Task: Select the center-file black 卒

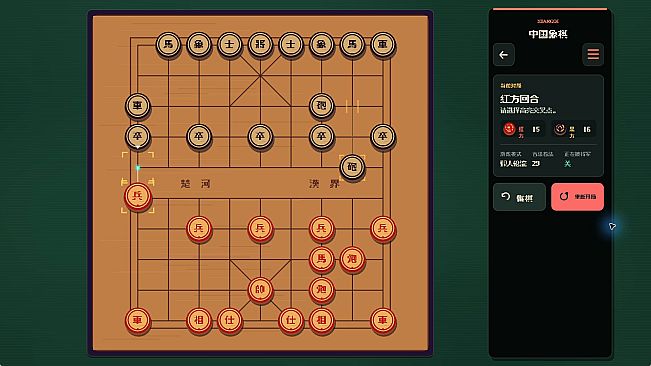Action: pyautogui.click(x=260, y=136)
